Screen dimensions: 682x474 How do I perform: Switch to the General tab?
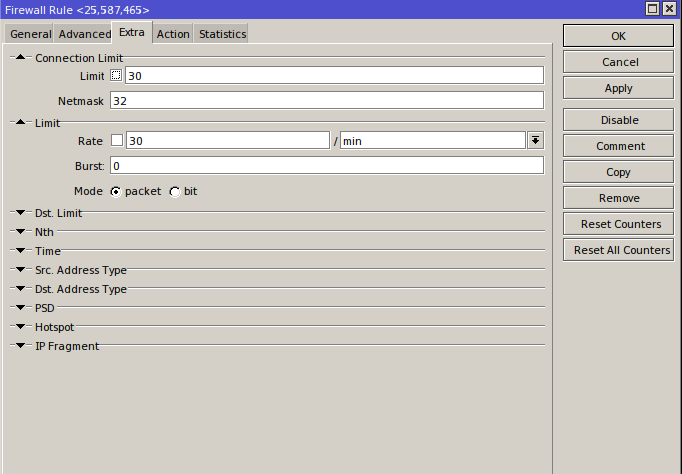29,34
